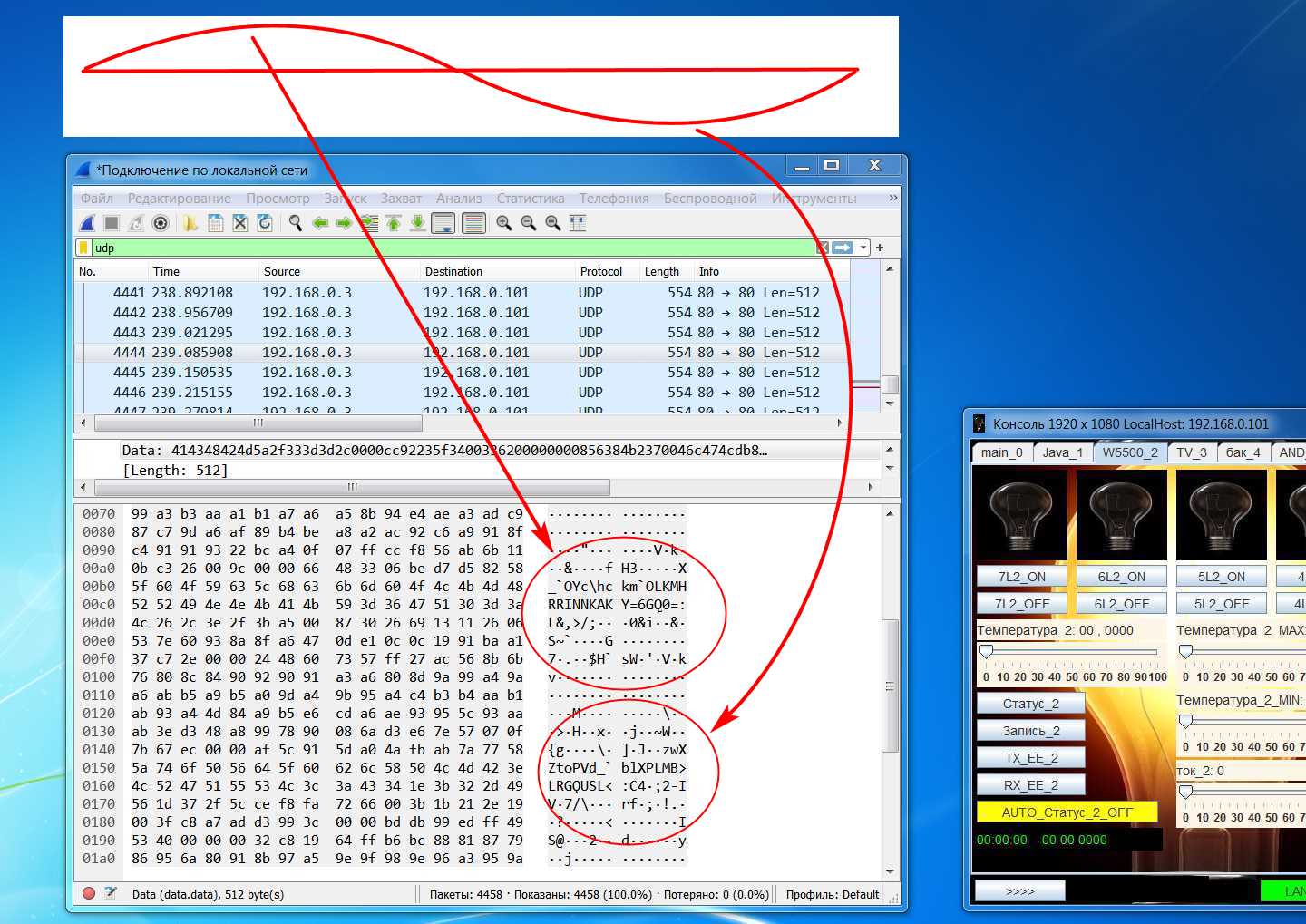Screen dimensions: 1306x924
Task: Apply the display filter arrow
Action: (x=843, y=248)
